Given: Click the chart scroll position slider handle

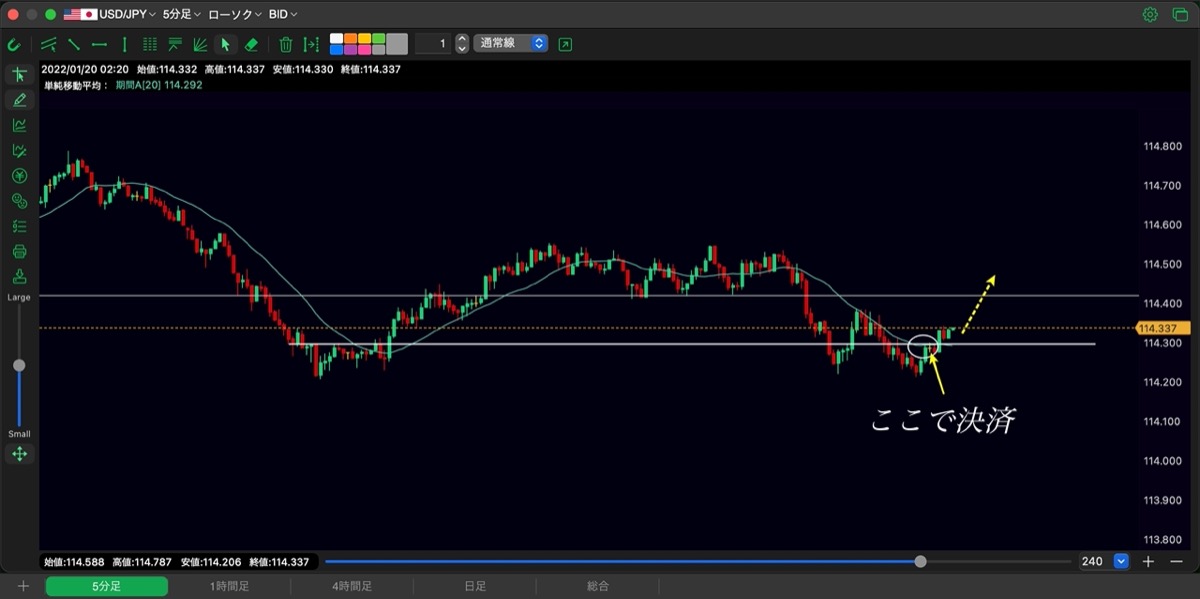Looking at the screenshot, I should (x=920, y=562).
